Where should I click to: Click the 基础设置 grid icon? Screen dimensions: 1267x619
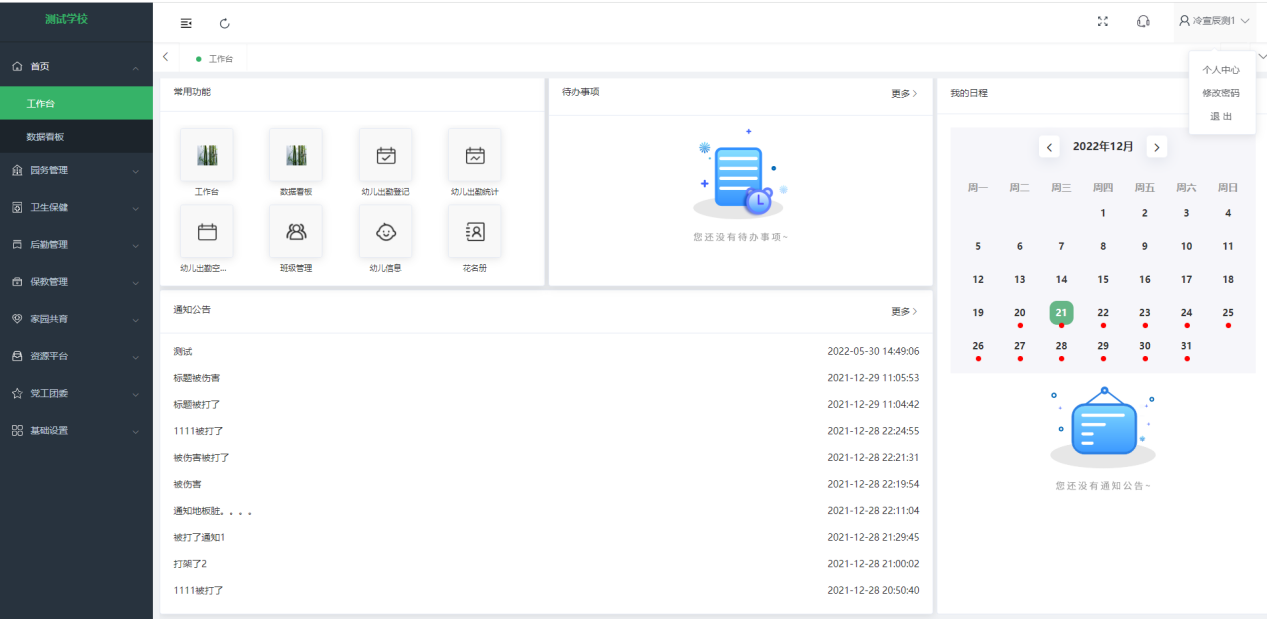[17, 430]
